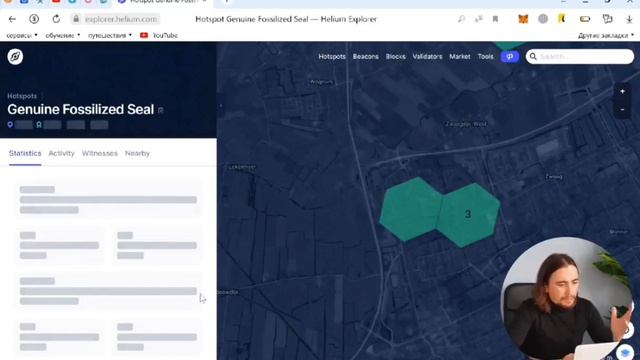Viewport: 640px width, 360px height.
Task: Bookmark this page with the bookmark icon
Action: pyautogui.click(x=495, y=19)
